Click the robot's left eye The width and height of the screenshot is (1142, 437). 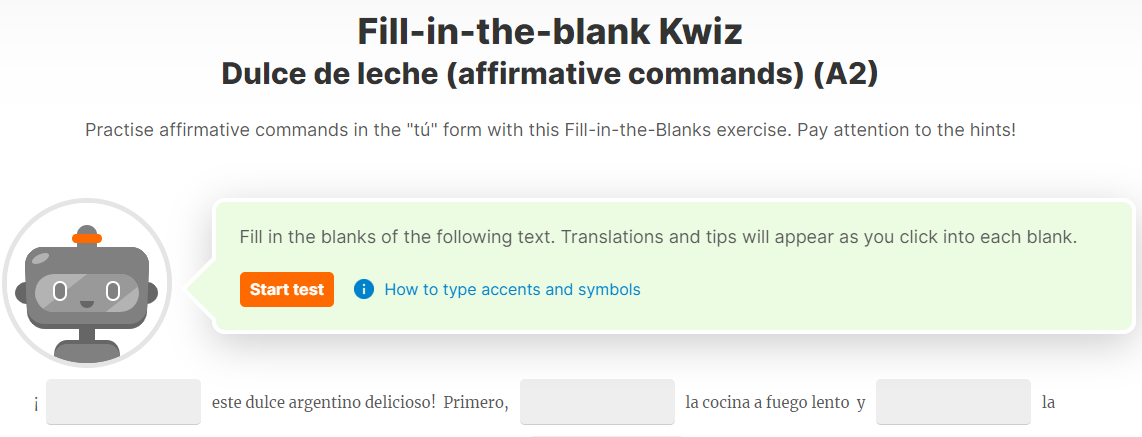pyautogui.click(x=60, y=291)
